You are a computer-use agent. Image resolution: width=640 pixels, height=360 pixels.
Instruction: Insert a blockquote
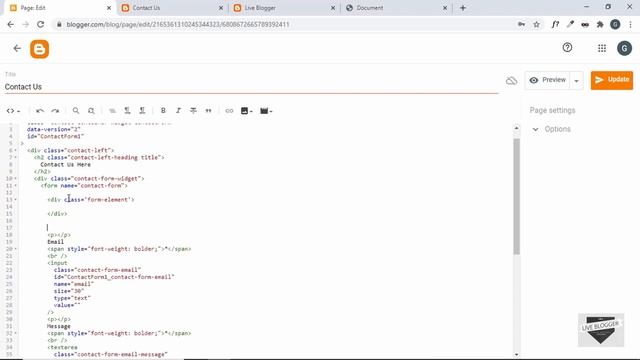click(209, 111)
